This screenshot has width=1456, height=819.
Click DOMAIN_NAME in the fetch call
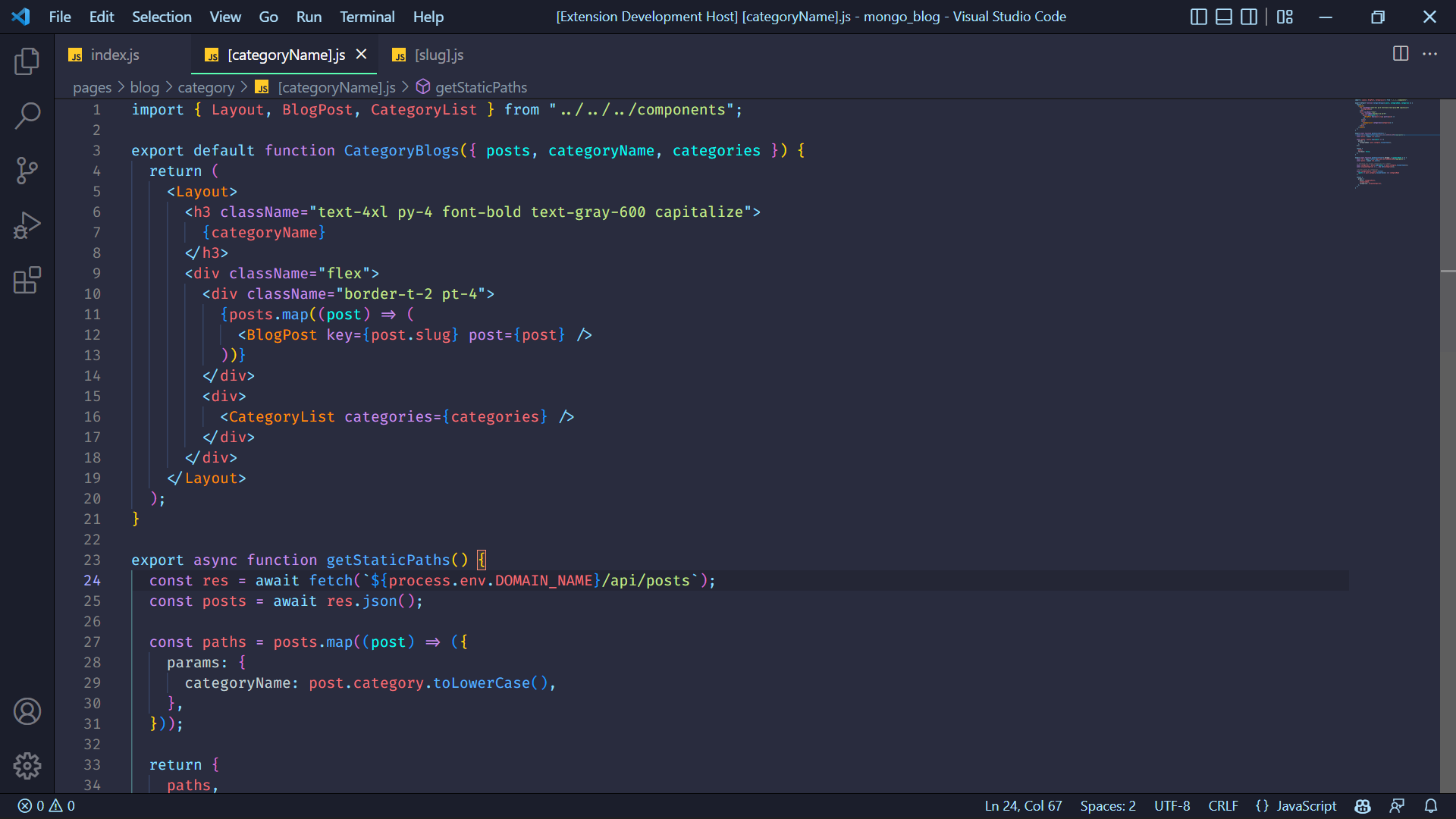click(544, 580)
